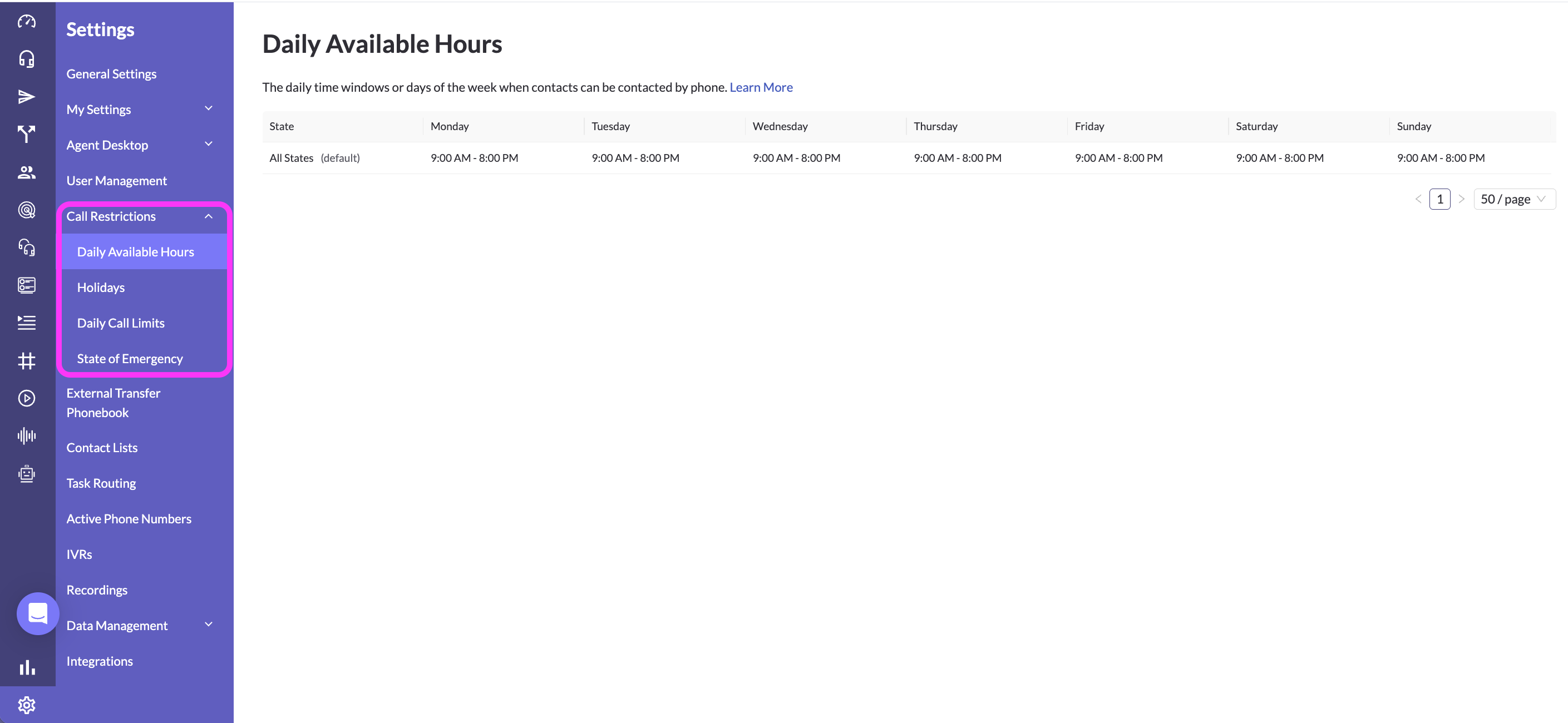Open the people/users icon in rail
The image size is (1568, 723).
point(26,172)
